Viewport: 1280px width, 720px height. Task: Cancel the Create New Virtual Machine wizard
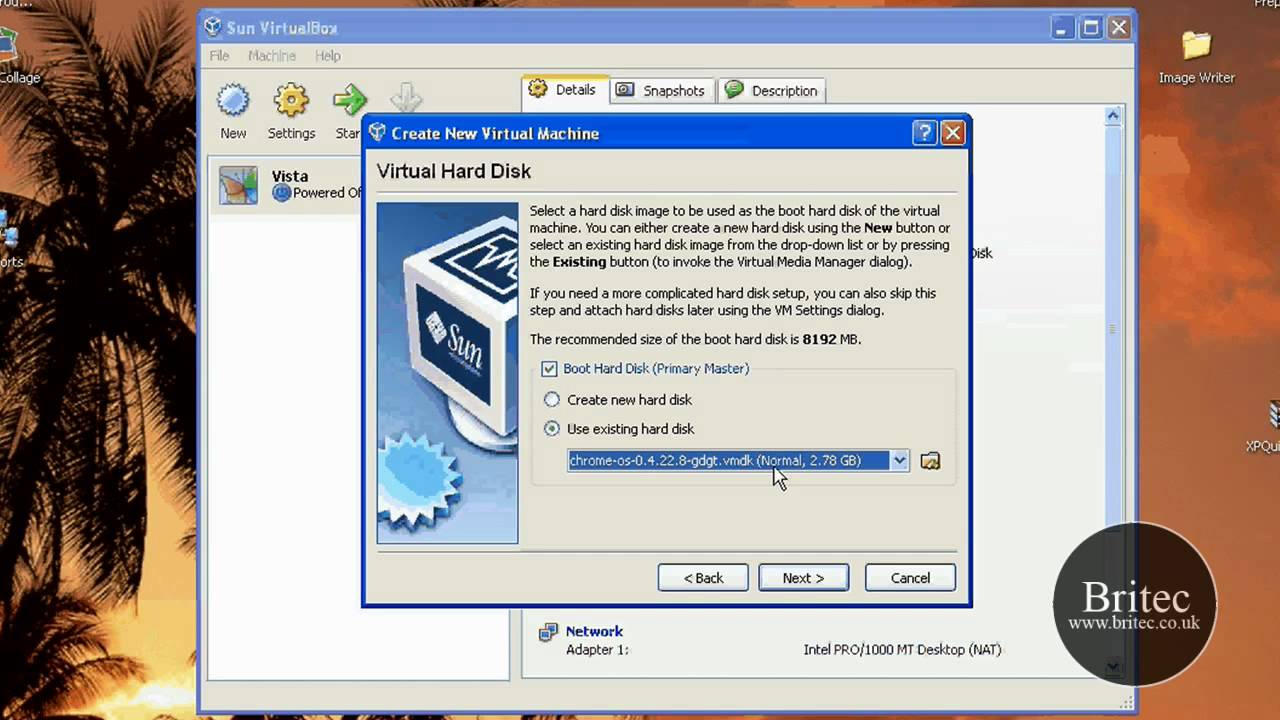click(910, 578)
